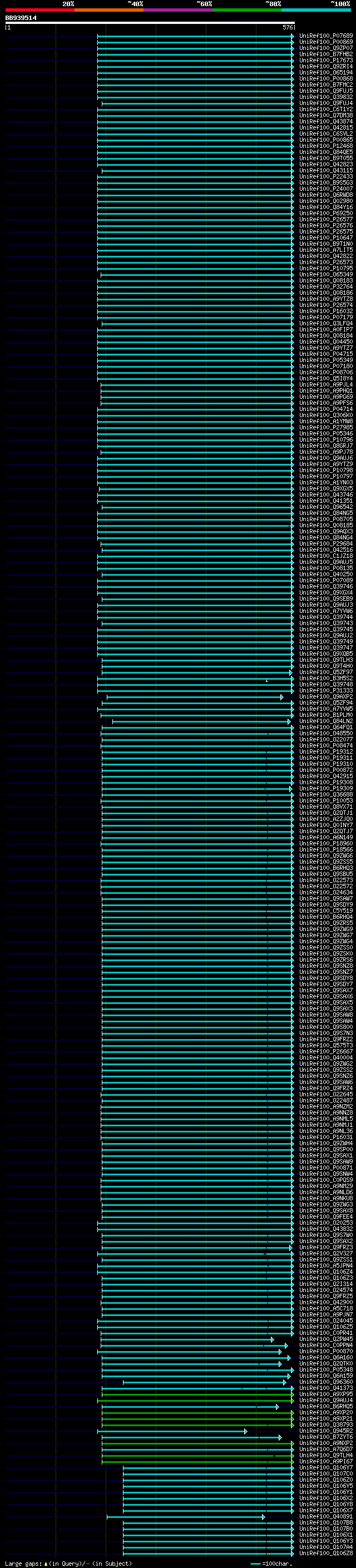This screenshot has width=356, height=1568.
Task: Click label UniRef100_Q9AXP2
Action: click(326, 696)
